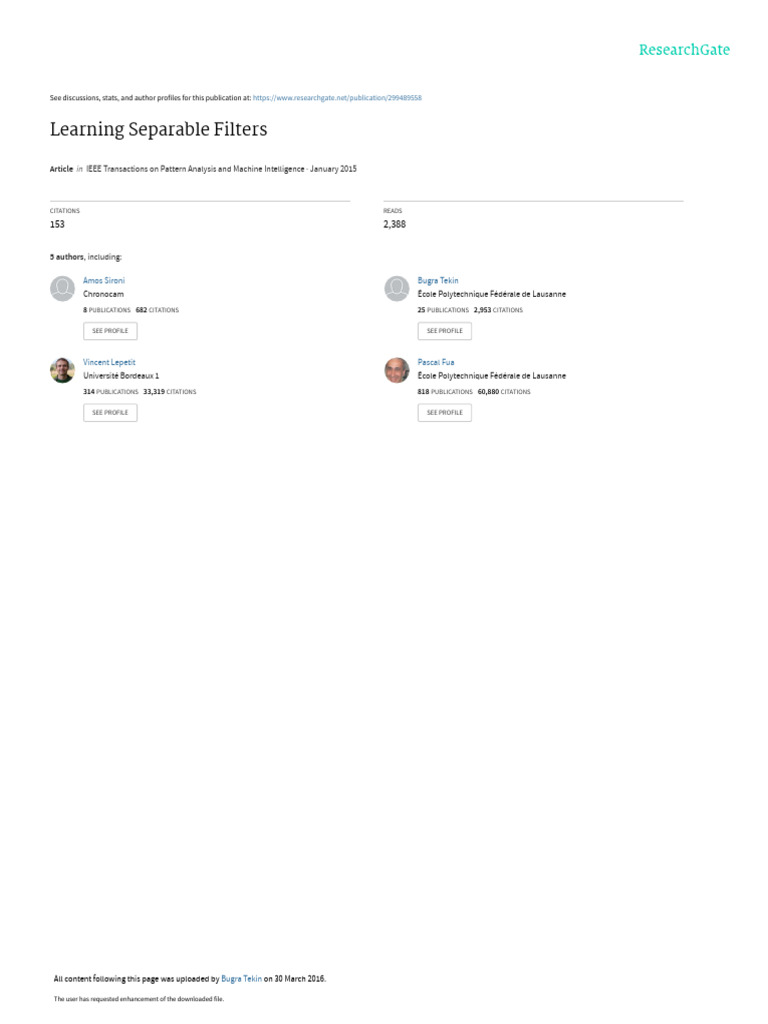The width and height of the screenshot is (768, 1024).
Task: Click the 2,388 reads count
Action: tap(394, 224)
